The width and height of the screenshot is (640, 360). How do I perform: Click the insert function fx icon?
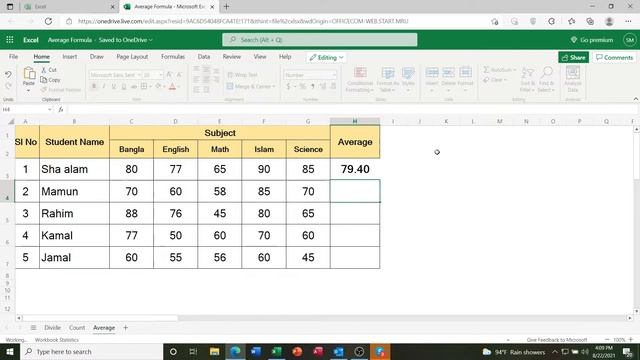60,109
